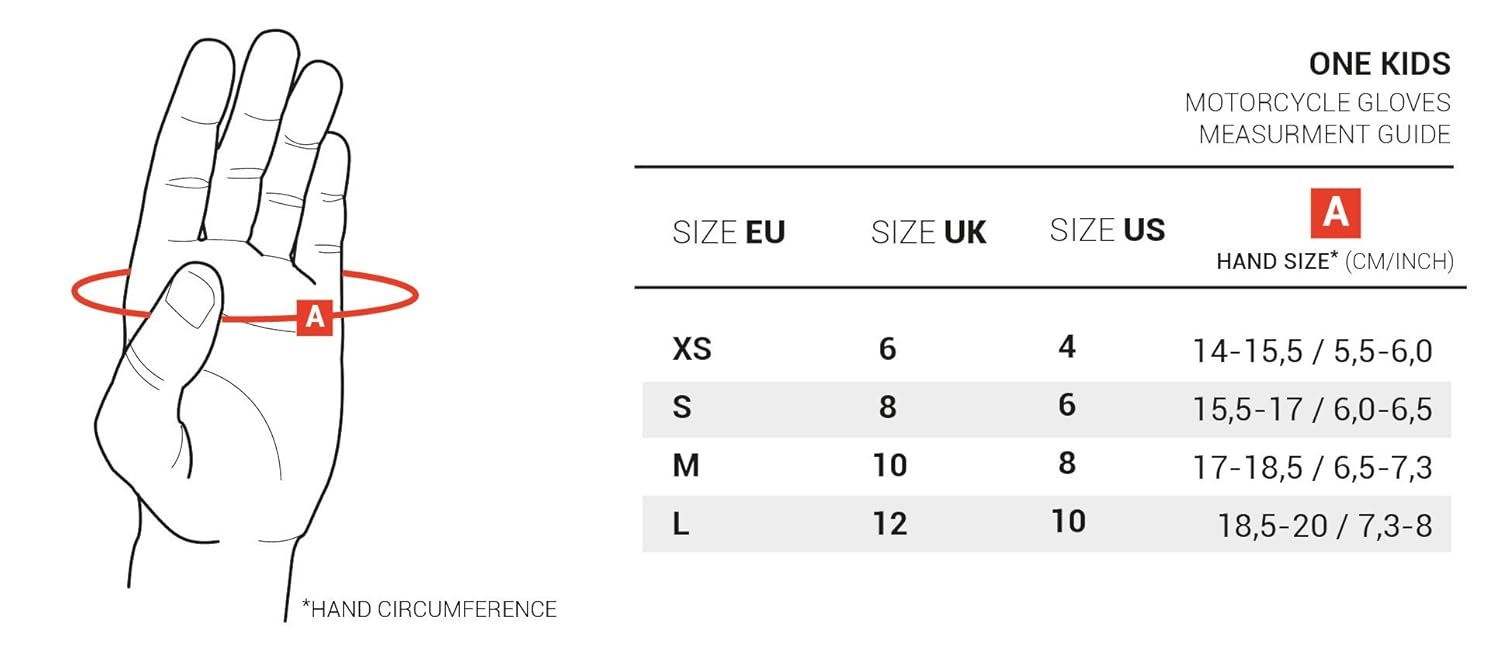Image resolution: width=1500 pixels, height=661 pixels.
Task: Select the SIZE EU column header
Action: 728,233
